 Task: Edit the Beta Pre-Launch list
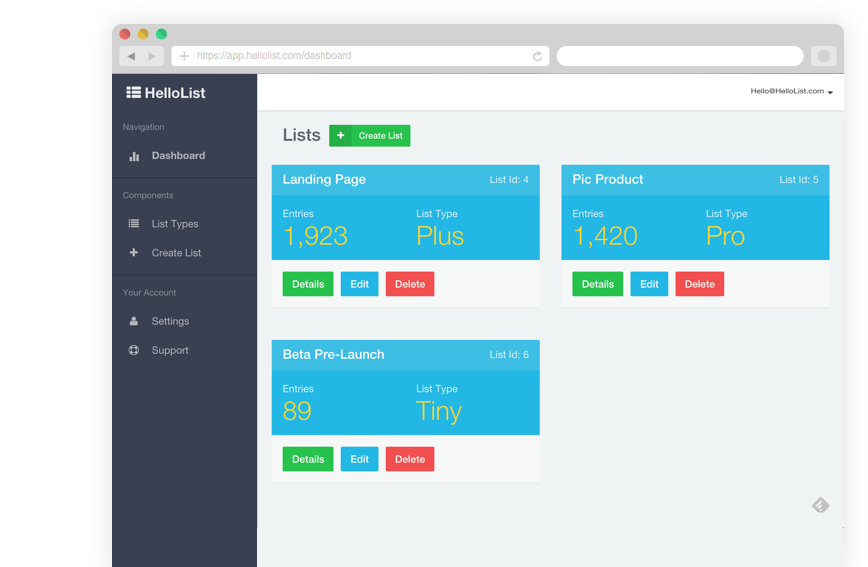[x=359, y=459]
